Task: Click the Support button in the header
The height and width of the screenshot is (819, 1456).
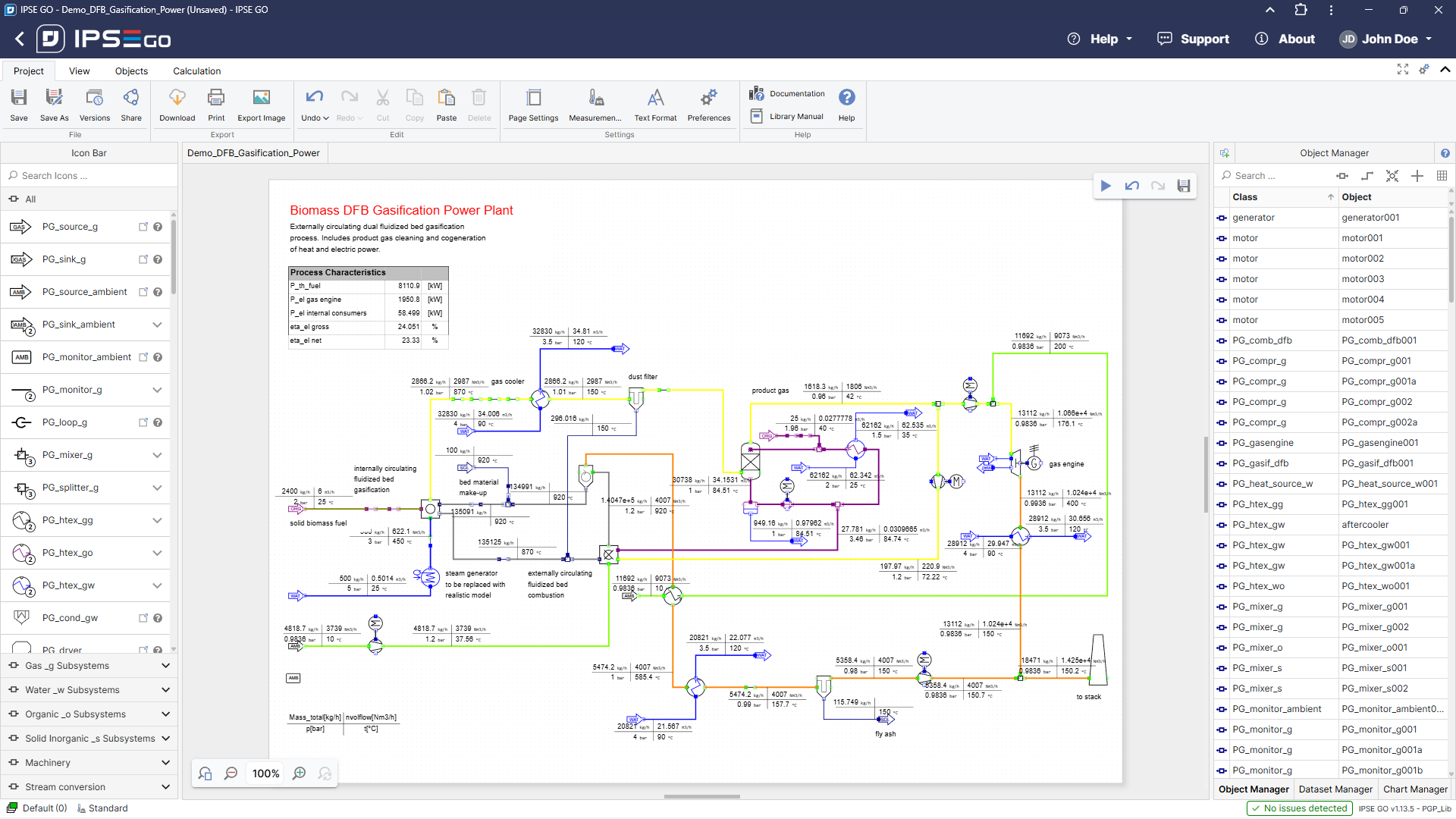Action: pos(1193,39)
